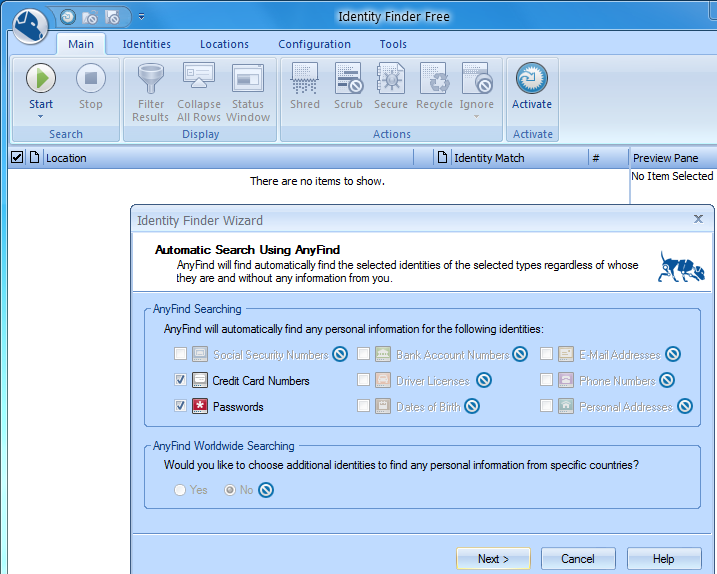Switch to the Identities ribbon tab
Image resolution: width=717 pixels, height=574 pixels.
[x=146, y=44]
